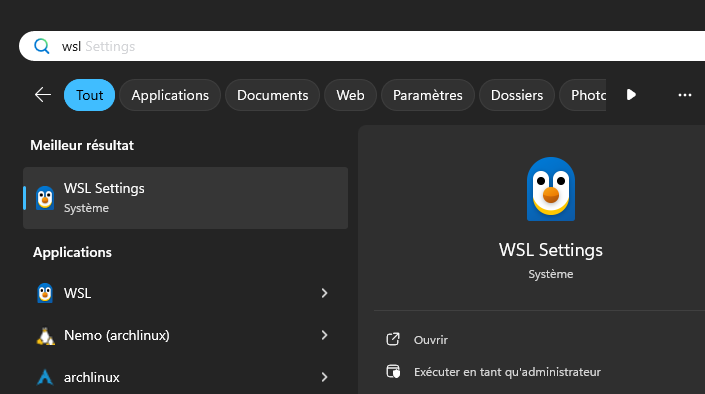Select the Nemo (archlinux) result
This screenshot has width=705, height=394.
click(185, 335)
